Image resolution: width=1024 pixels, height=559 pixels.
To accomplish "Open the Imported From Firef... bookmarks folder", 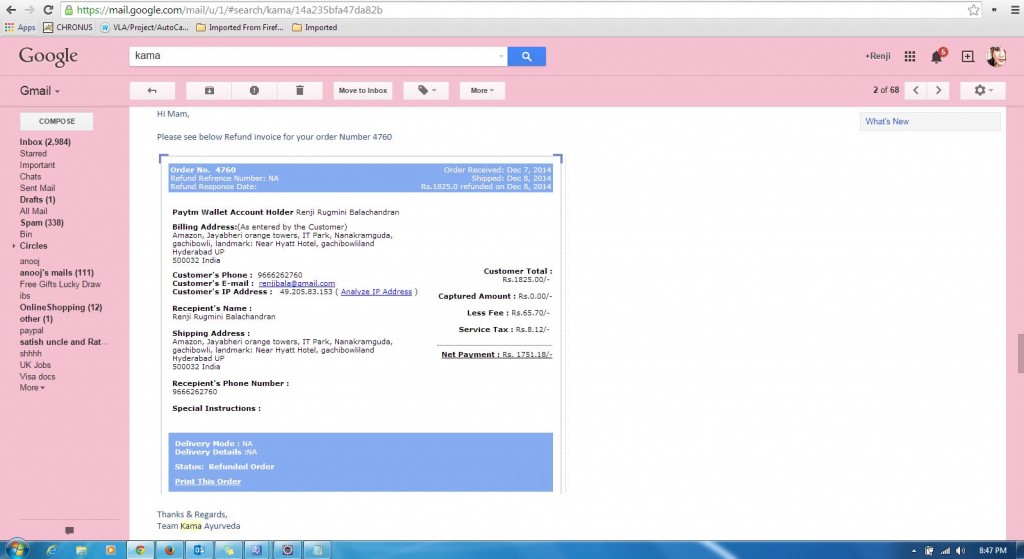I will 240,27.
